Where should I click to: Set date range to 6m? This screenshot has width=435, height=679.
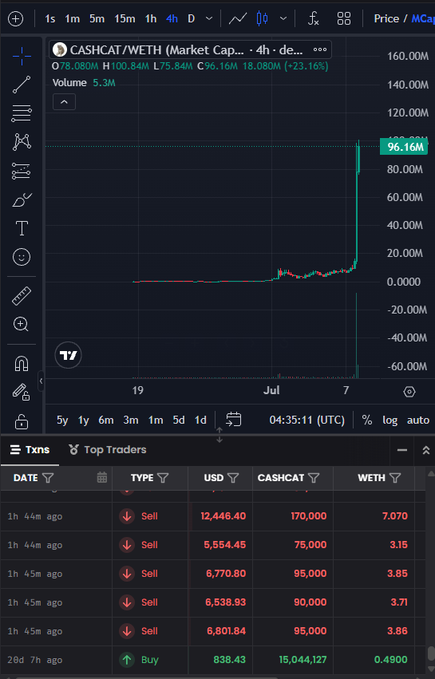(x=106, y=420)
